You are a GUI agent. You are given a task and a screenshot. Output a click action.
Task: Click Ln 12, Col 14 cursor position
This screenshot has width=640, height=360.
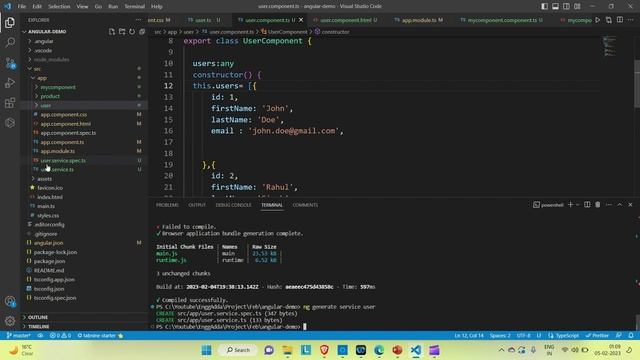pos(469,336)
